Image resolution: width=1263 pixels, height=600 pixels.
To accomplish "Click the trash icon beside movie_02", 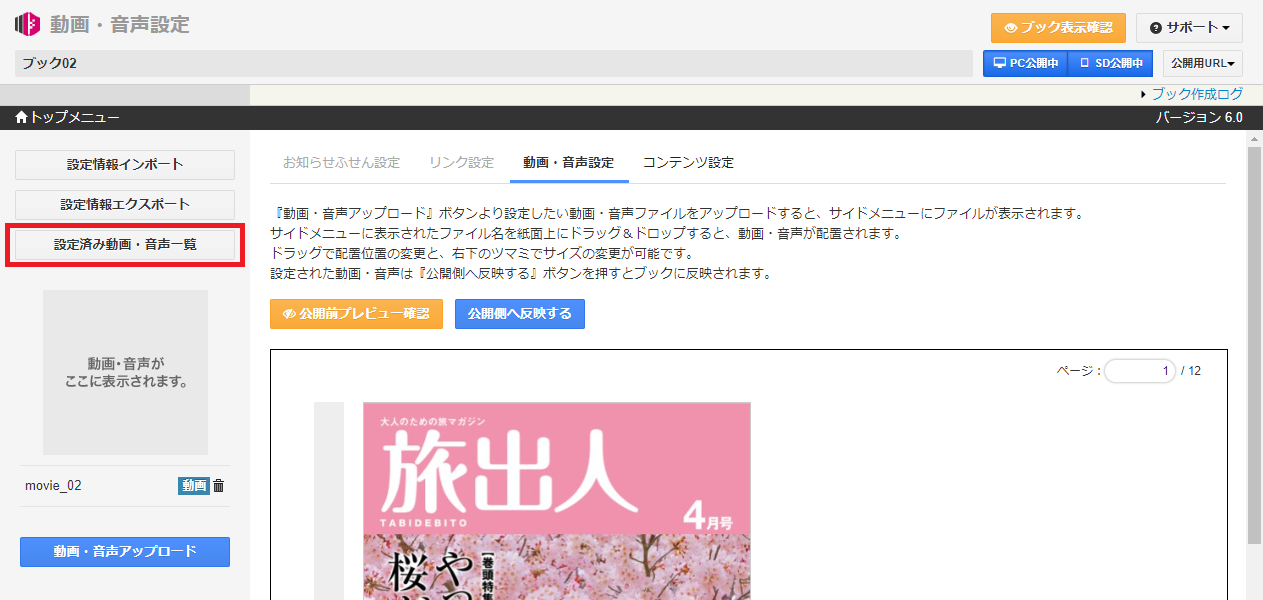I will (x=219, y=486).
